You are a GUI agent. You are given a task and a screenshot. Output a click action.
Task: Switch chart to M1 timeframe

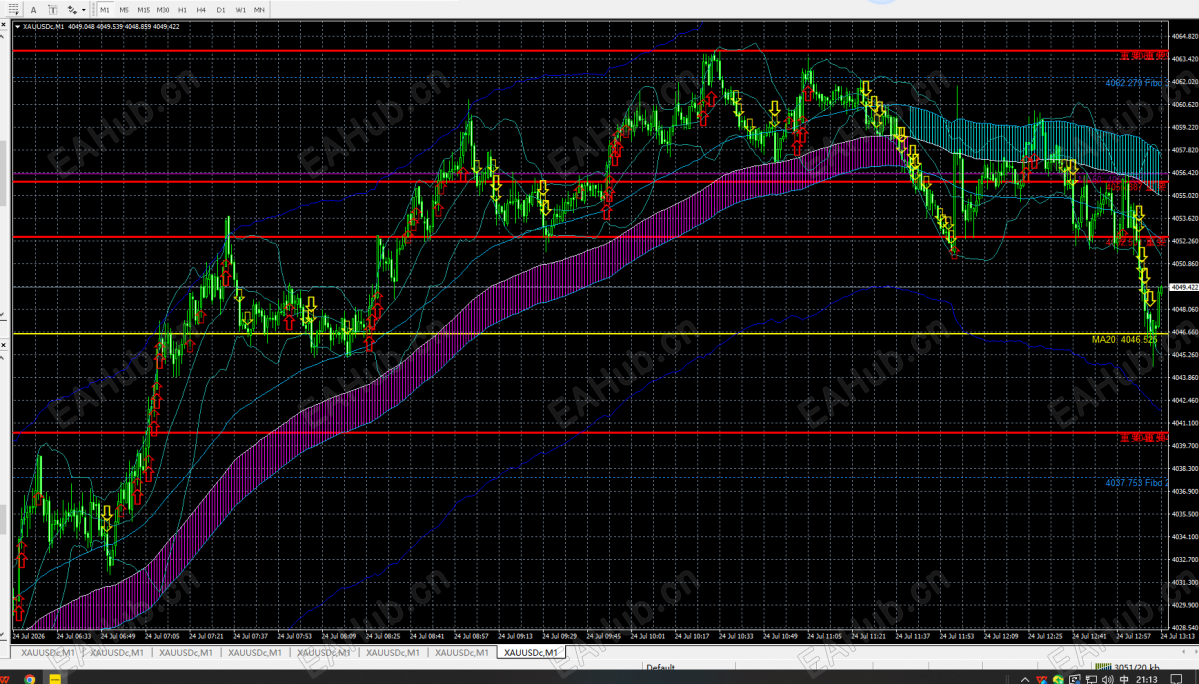[105, 10]
